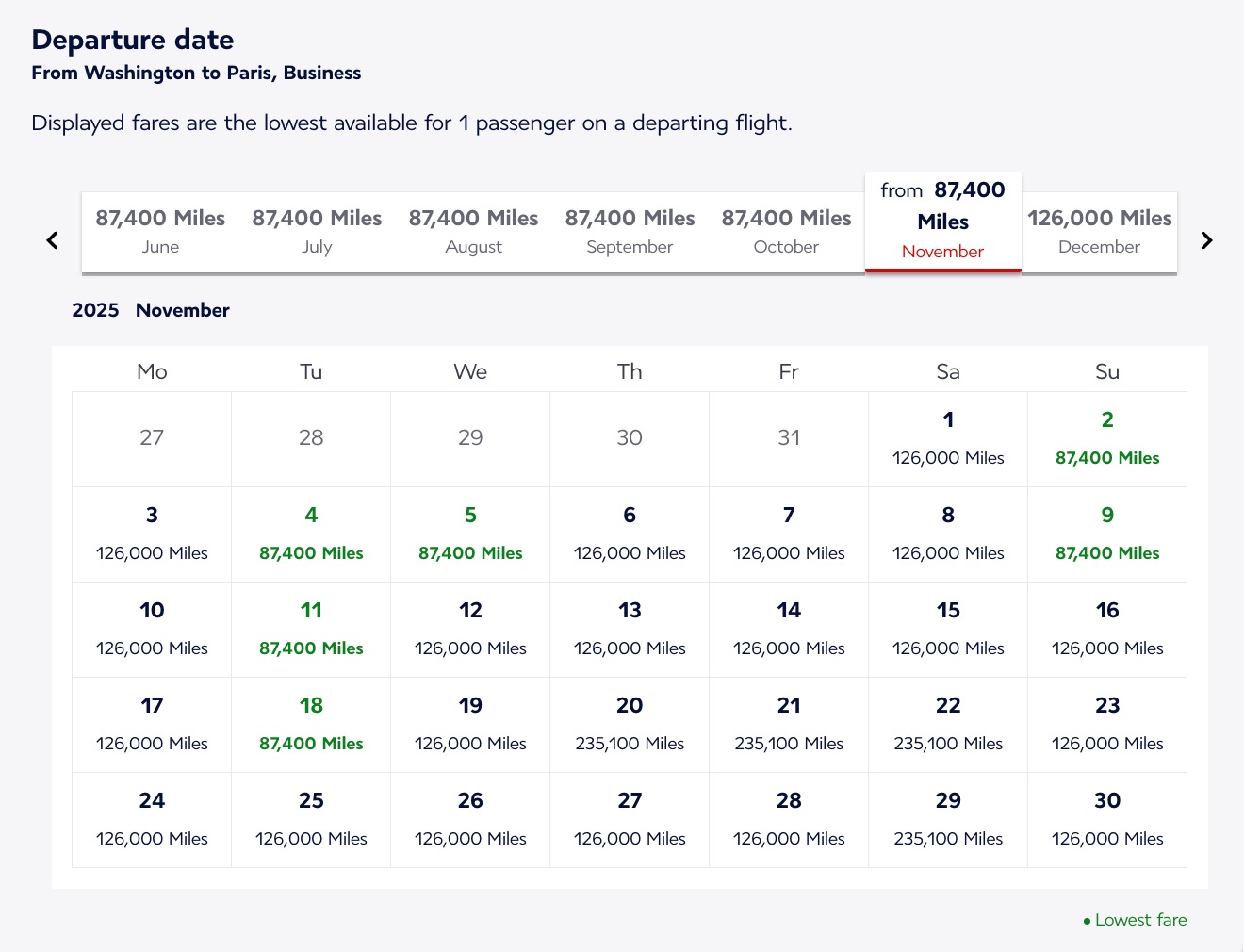Open the October fares view
This screenshot has height=952, width=1244.
coord(786,232)
